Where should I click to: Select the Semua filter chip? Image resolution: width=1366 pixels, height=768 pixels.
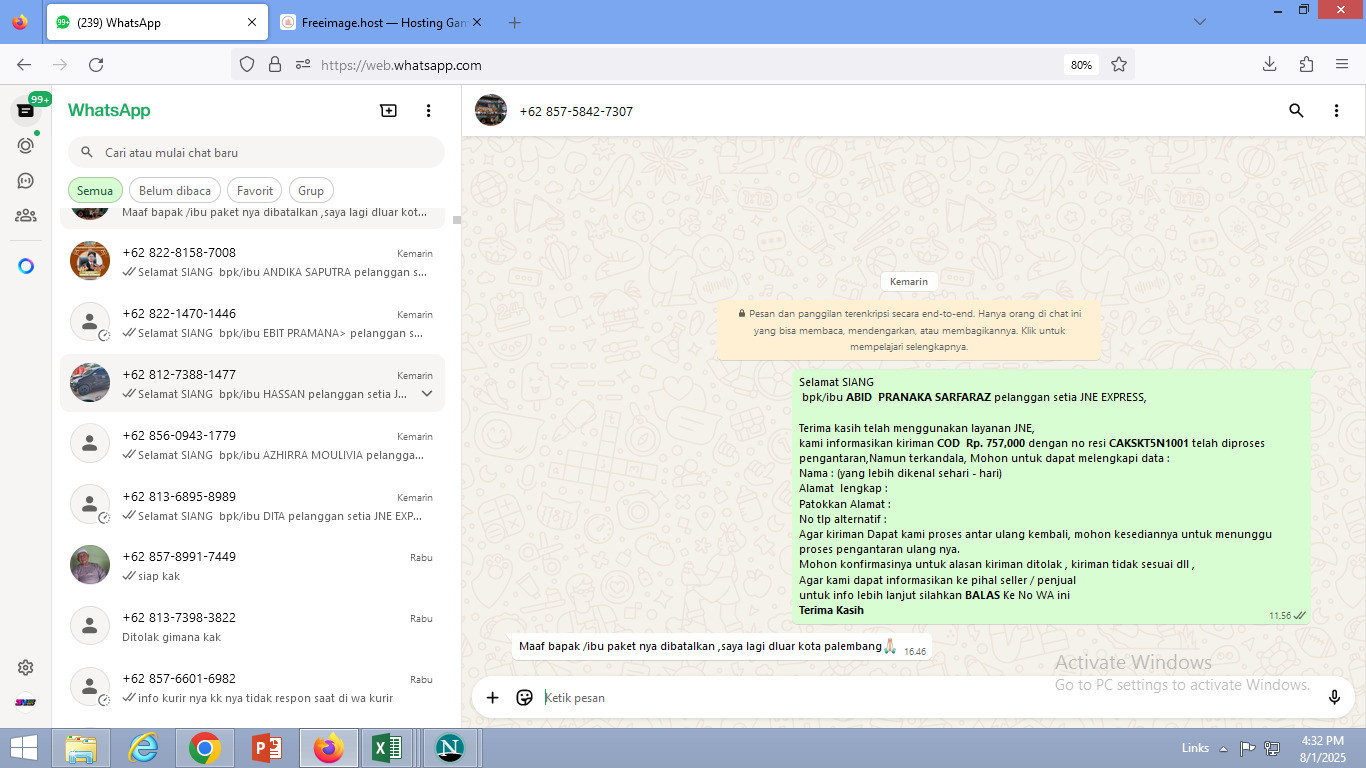point(95,190)
